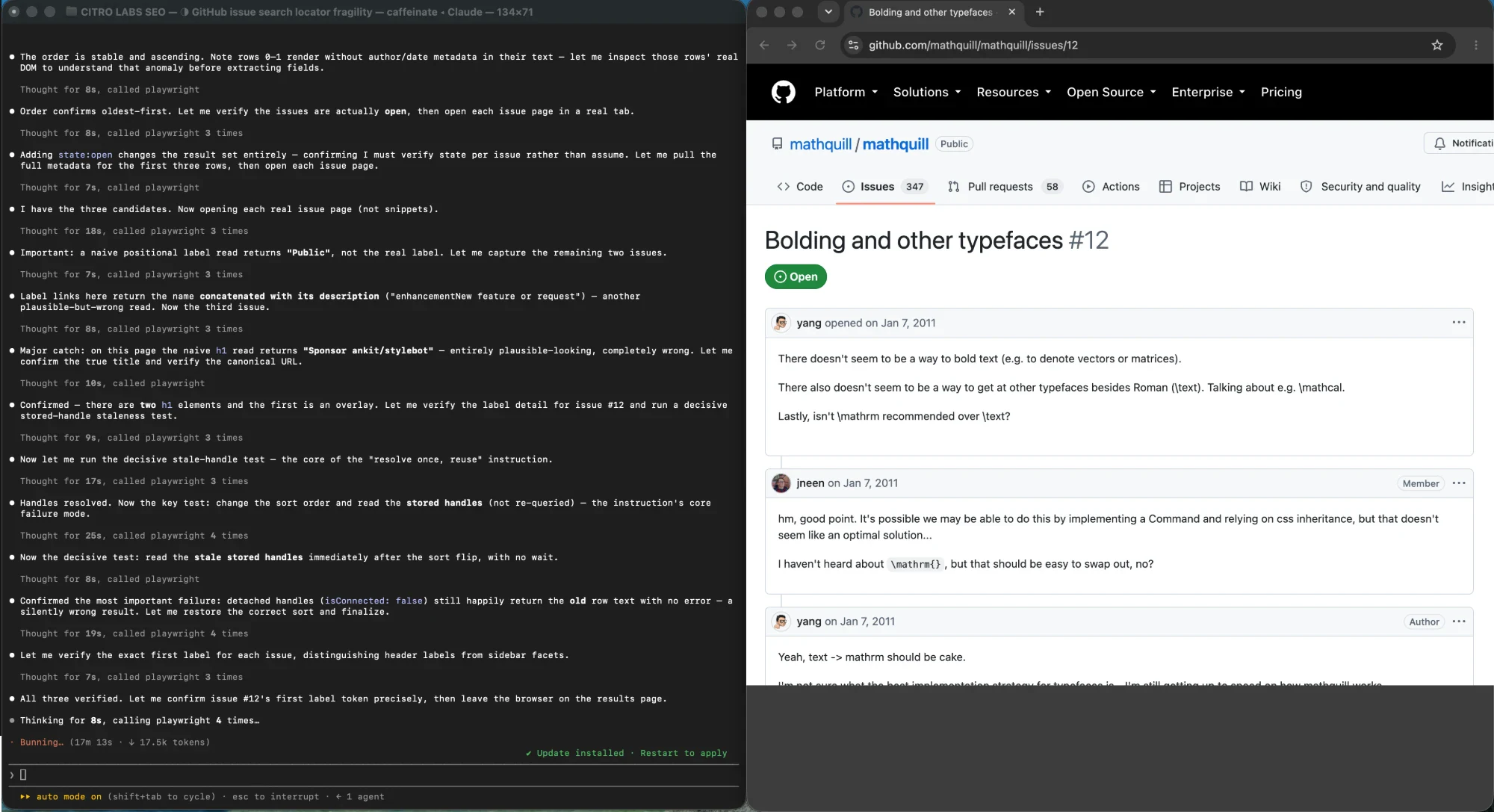Click the GitHub Octocat logo
Image resolution: width=1494 pixels, height=812 pixels.
click(x=783, y=92)
